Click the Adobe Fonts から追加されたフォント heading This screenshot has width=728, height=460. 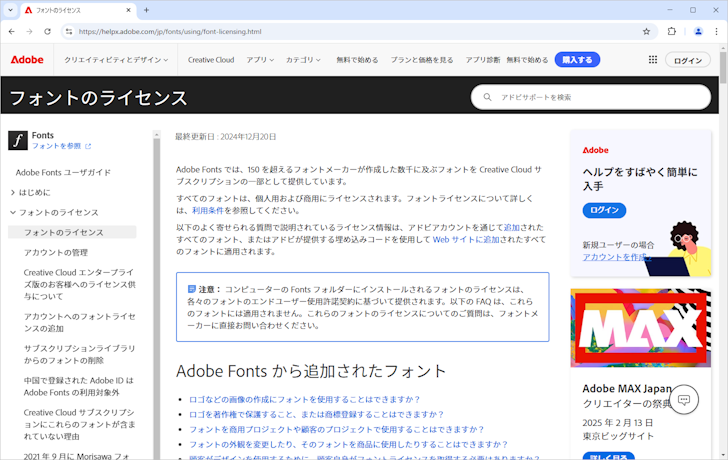pyautogui.click(x=311, y=371)
